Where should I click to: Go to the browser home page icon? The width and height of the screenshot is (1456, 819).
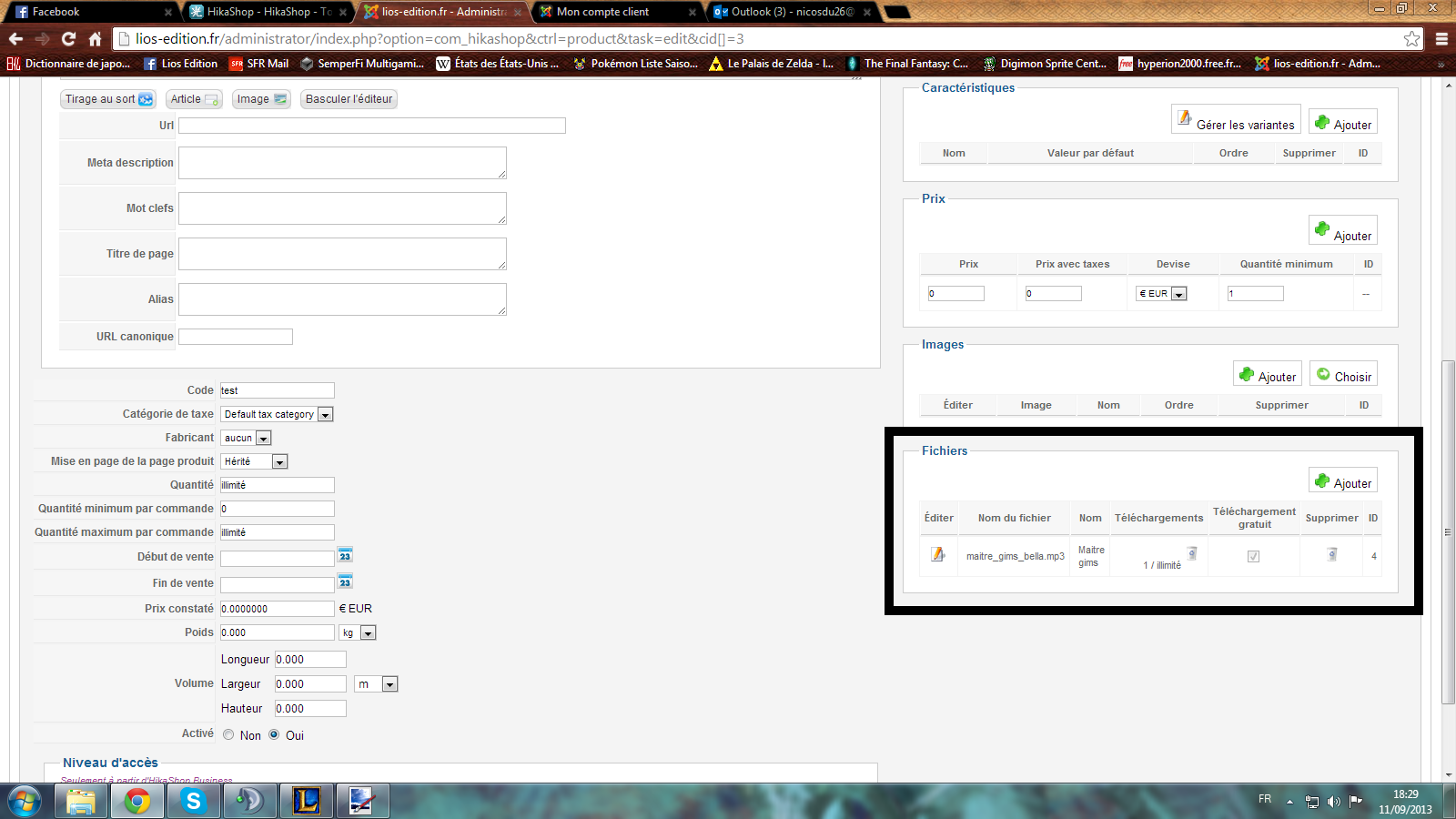[95, 39]
